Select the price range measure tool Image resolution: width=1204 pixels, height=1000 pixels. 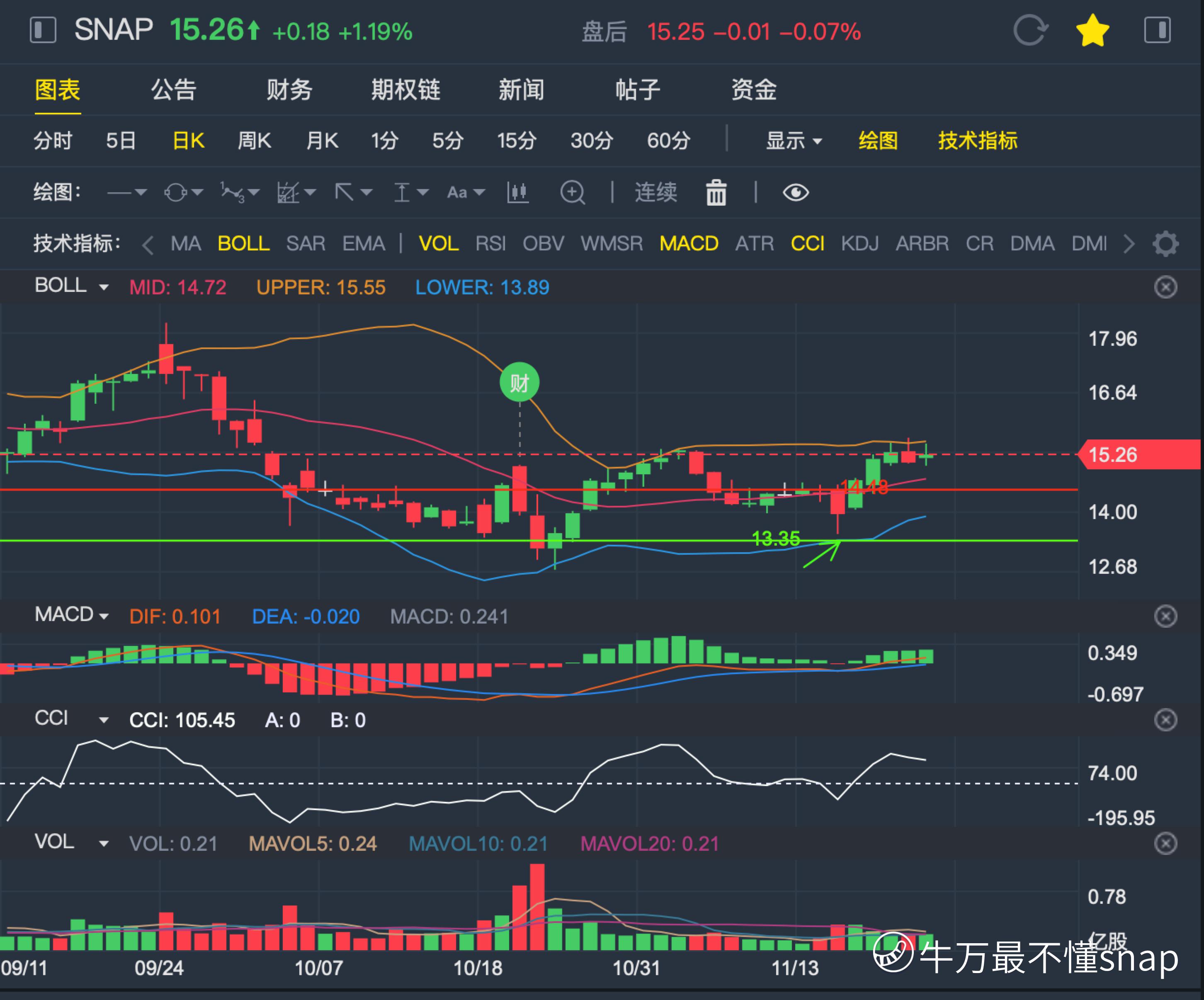tap(402, 193)
